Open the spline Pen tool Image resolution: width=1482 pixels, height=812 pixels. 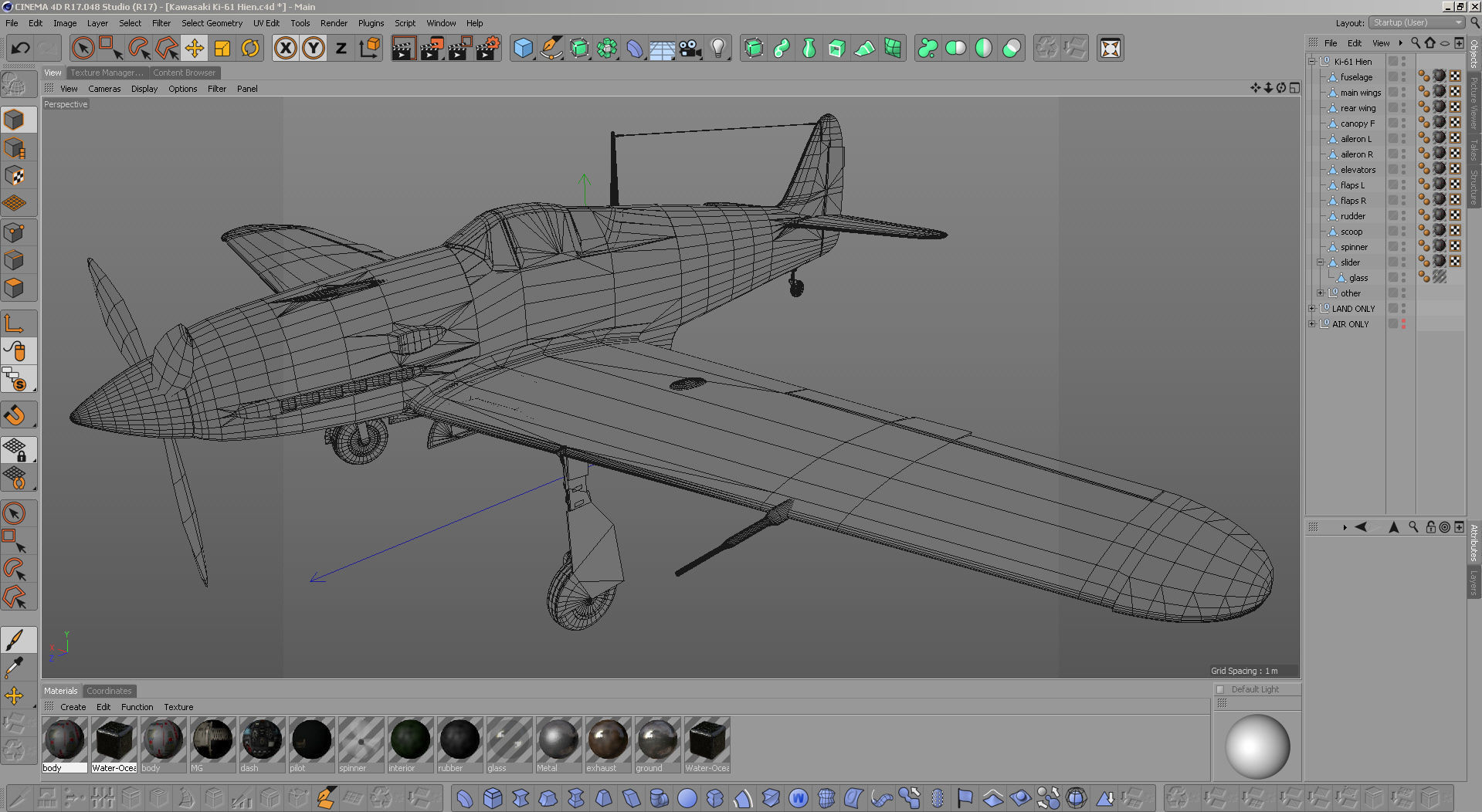tap(551, 49)
